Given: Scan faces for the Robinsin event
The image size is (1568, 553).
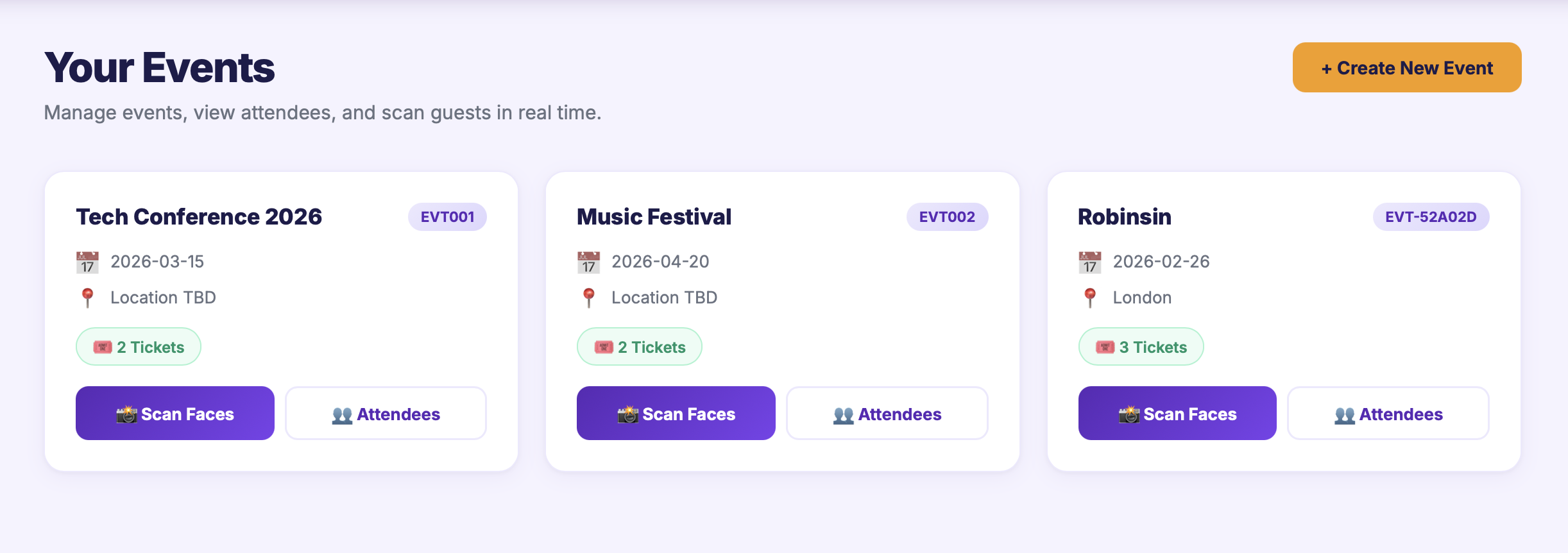Looking at the screenshot, I should [1177, 413].
